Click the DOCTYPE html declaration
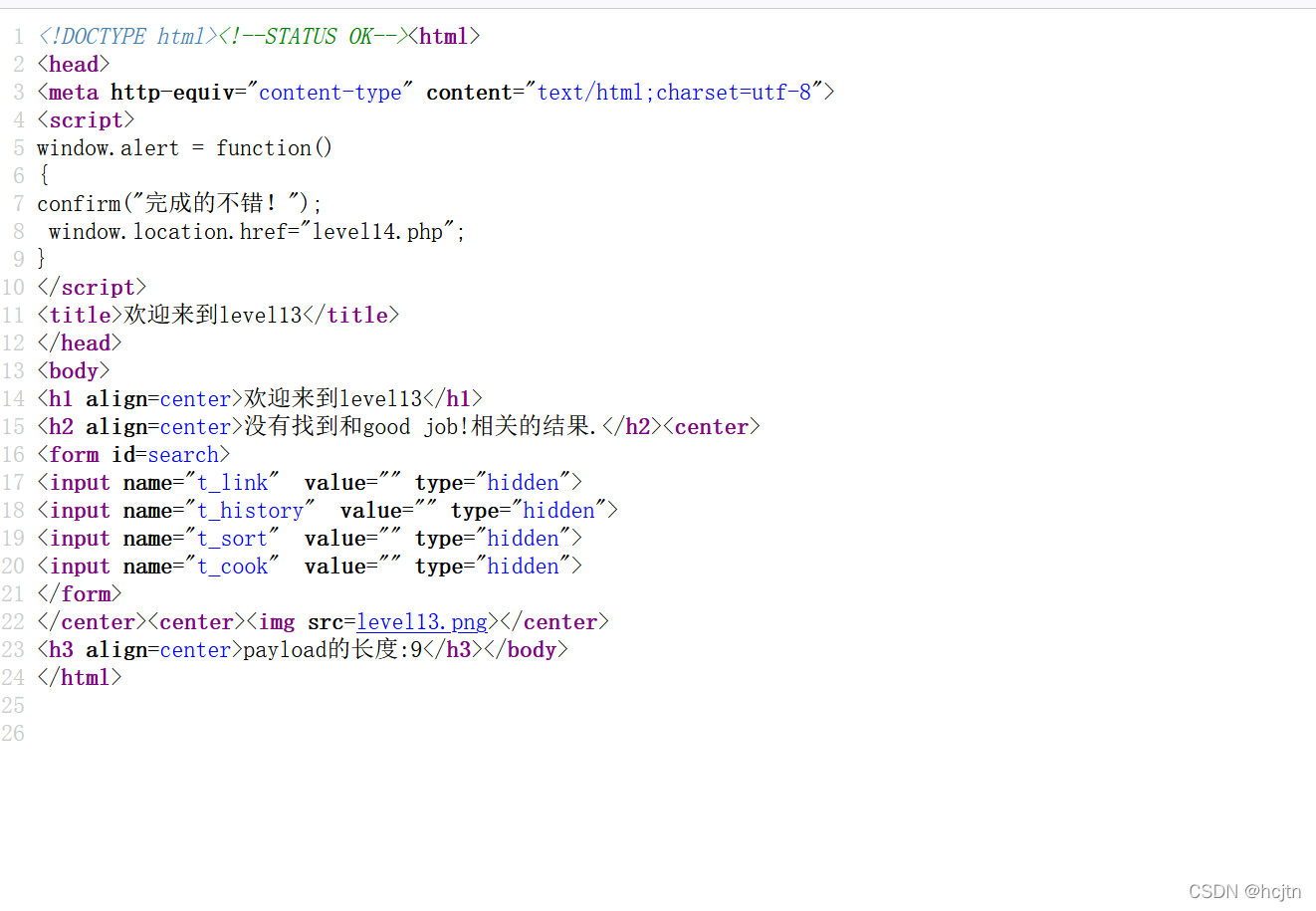1316x911 pixels. pyautogui.click(x=127, y=37)
